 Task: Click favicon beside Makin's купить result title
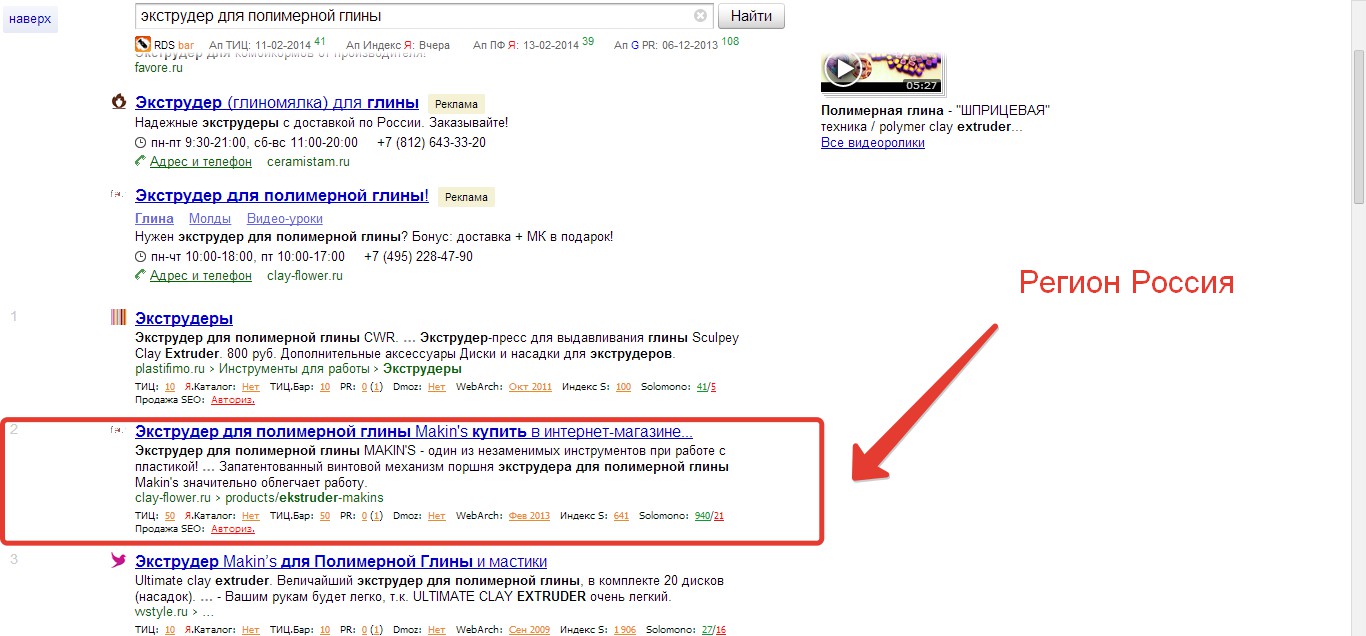coord(119,431)
